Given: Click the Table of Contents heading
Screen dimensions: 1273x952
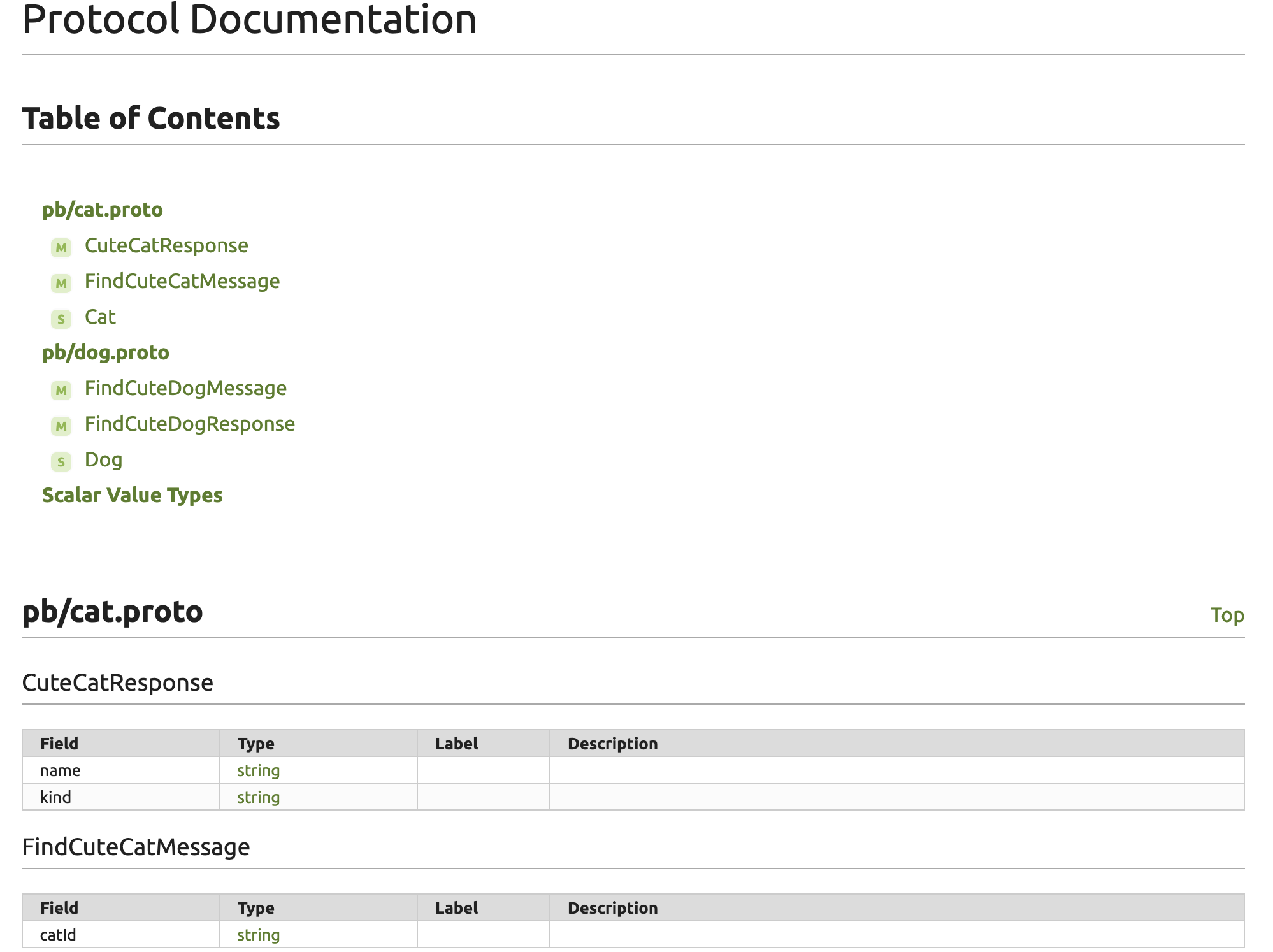Looking at the screenshot, I should 151,119.
